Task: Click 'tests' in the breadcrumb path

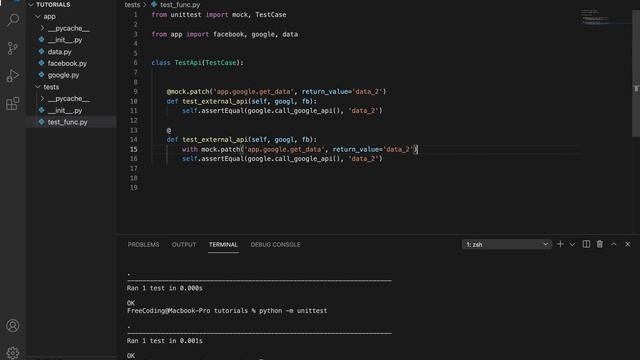Action: 132,4
